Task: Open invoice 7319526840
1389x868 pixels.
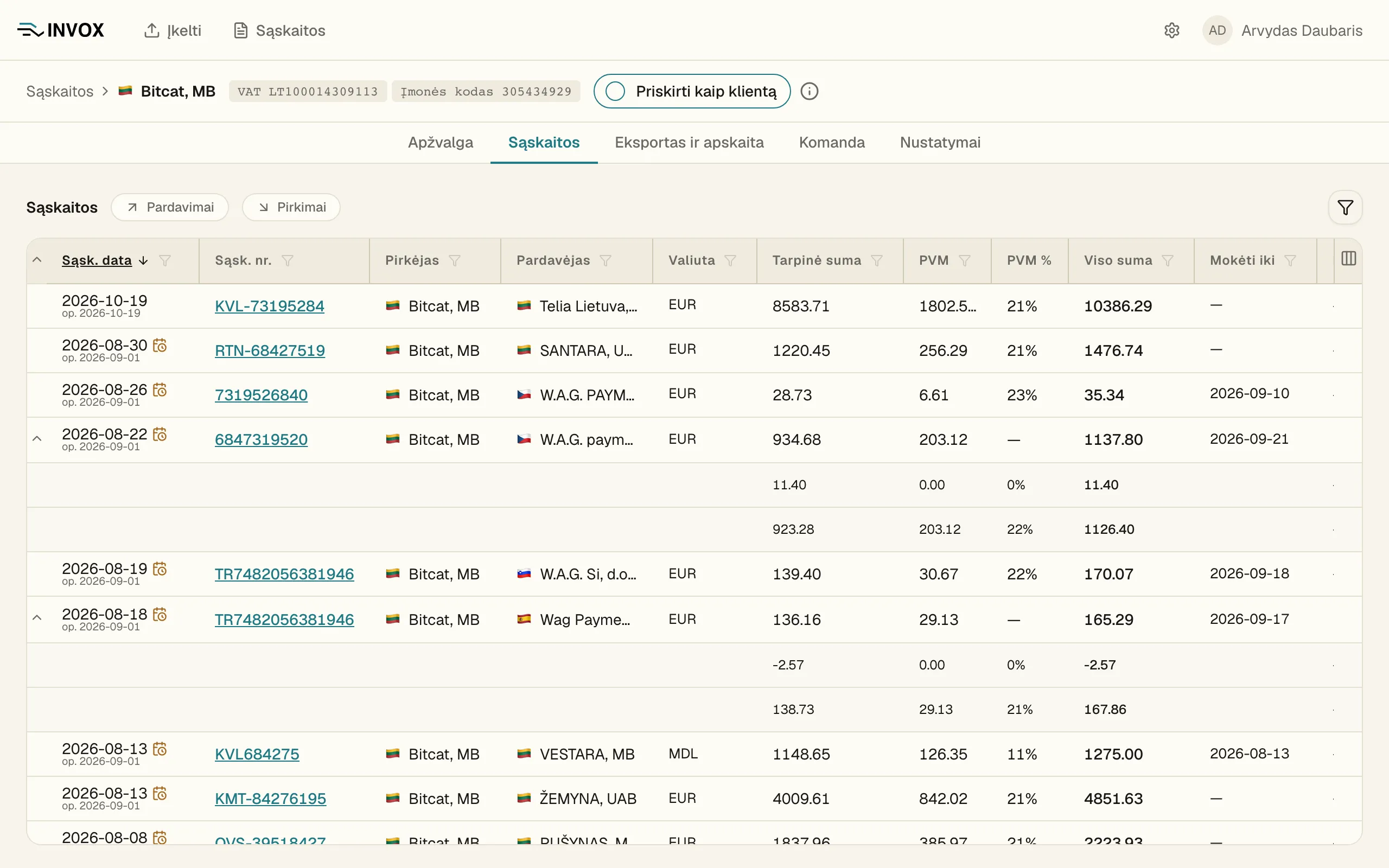Action: 261,395
